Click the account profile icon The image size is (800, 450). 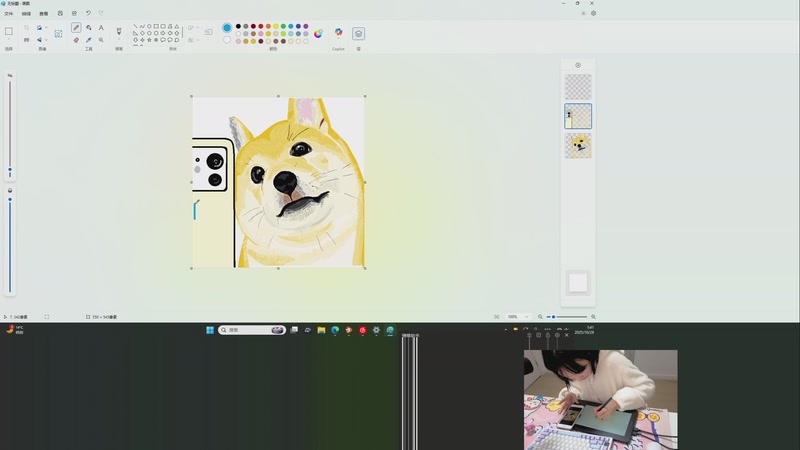coord(583,14)
